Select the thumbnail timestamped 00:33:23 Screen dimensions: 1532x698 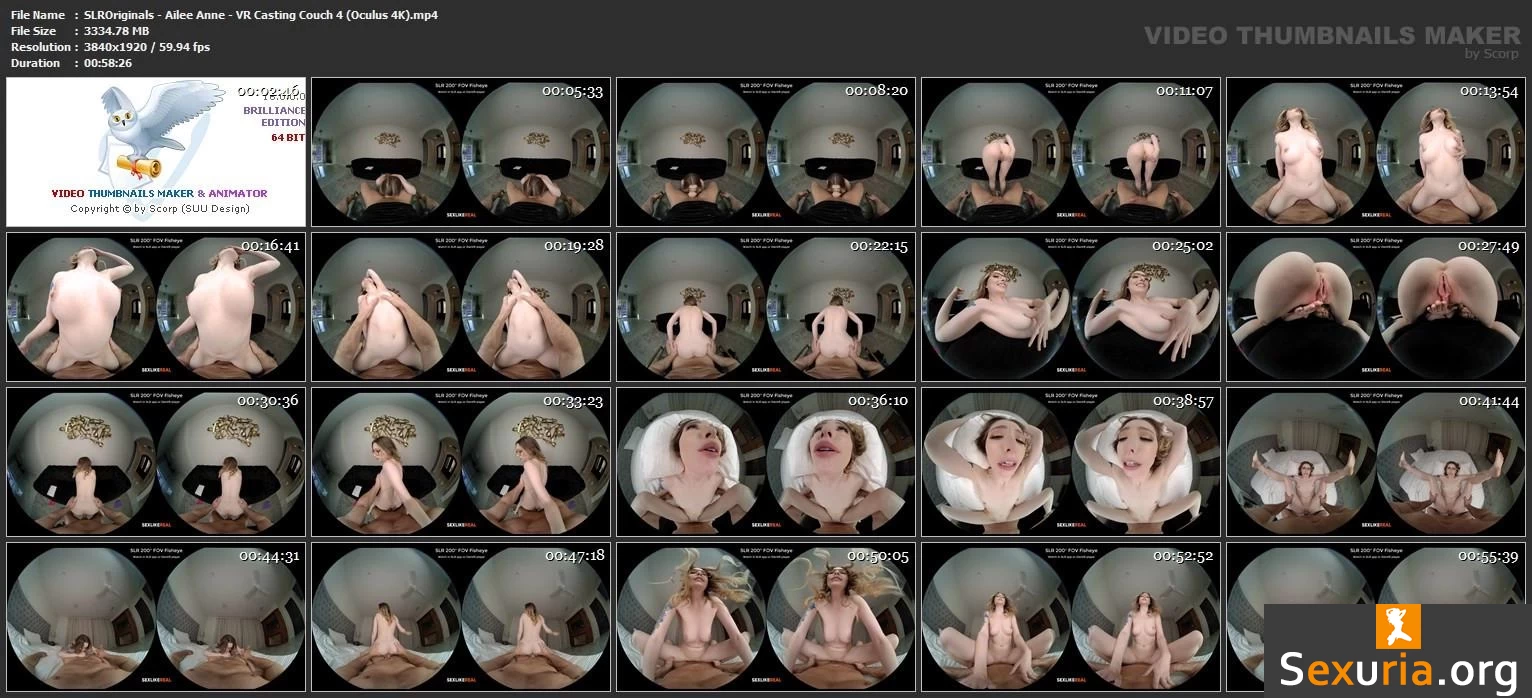[x=460, y=462]
